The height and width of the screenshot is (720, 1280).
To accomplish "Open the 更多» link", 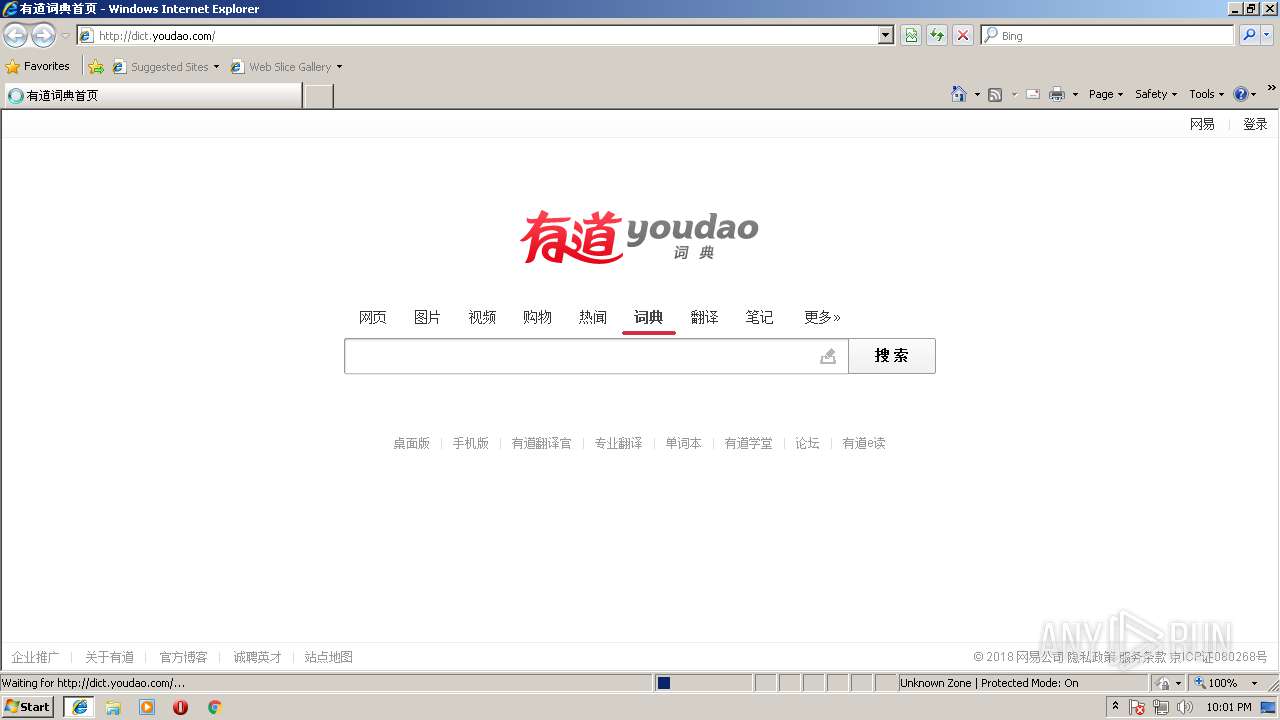I will 822,317.
